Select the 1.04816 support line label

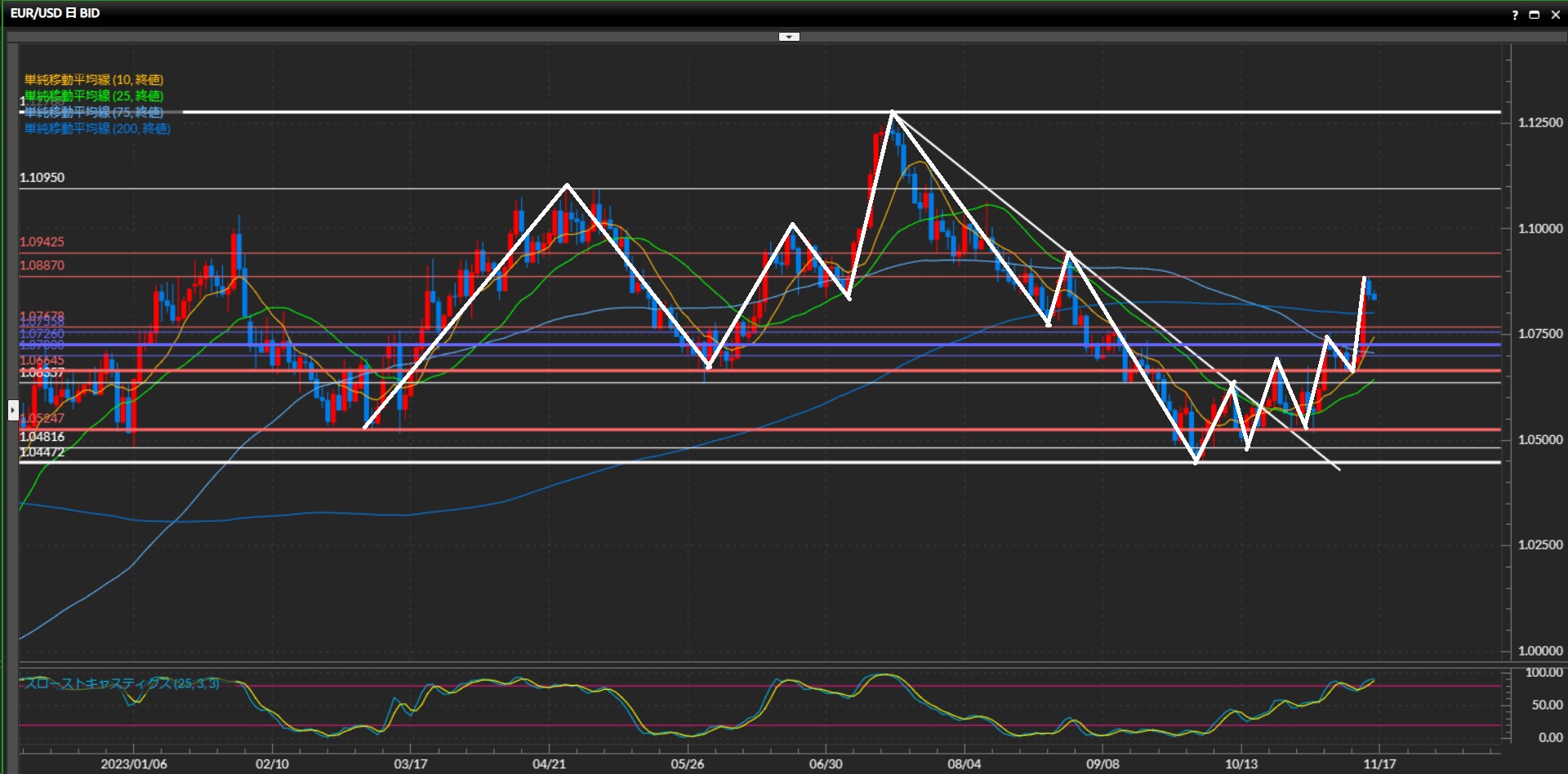[x=42, y=437]
